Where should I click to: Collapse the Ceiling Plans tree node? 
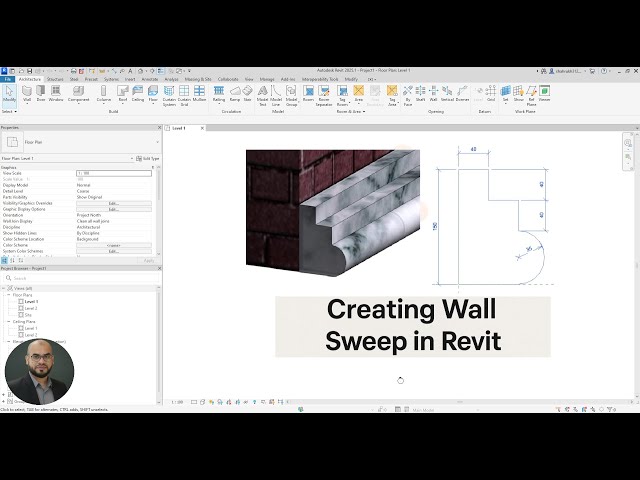9,322
